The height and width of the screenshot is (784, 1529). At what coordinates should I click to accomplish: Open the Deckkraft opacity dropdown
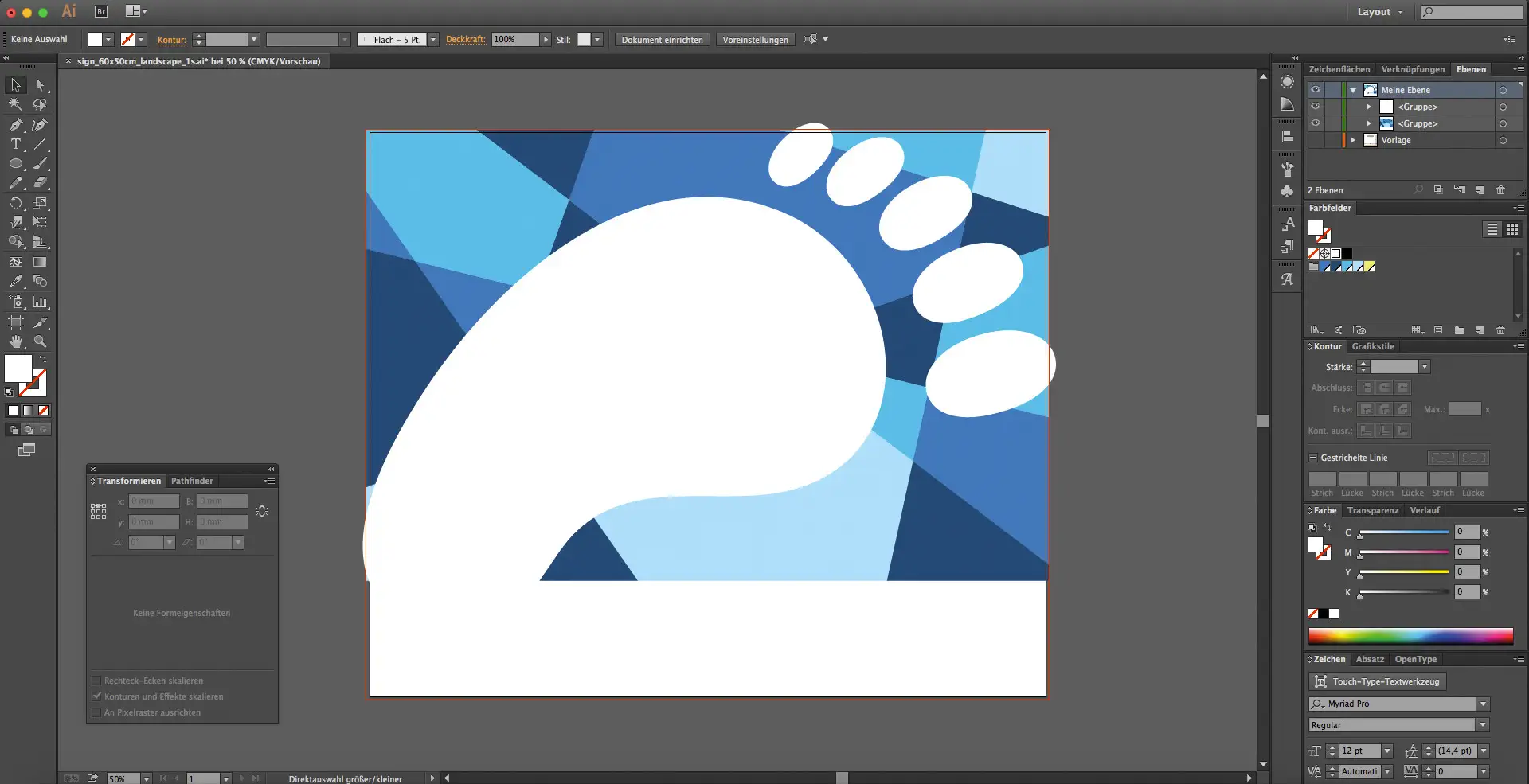pos(546,40)
